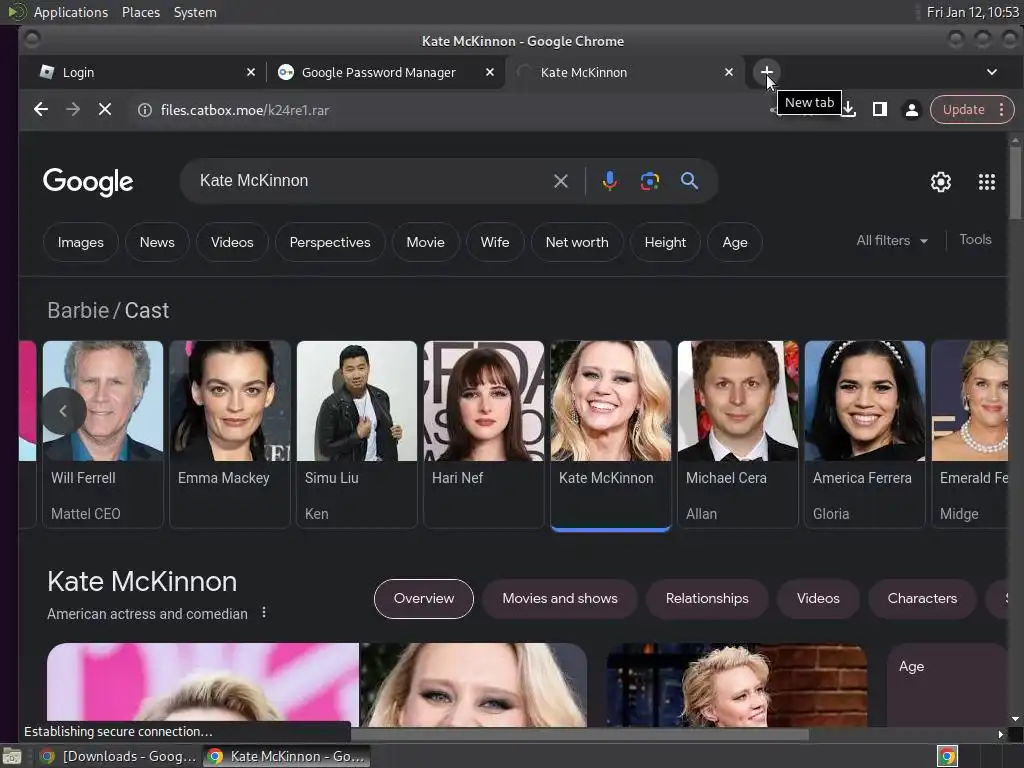Select the Relationships tab
1024x768 pixels.
707,598
